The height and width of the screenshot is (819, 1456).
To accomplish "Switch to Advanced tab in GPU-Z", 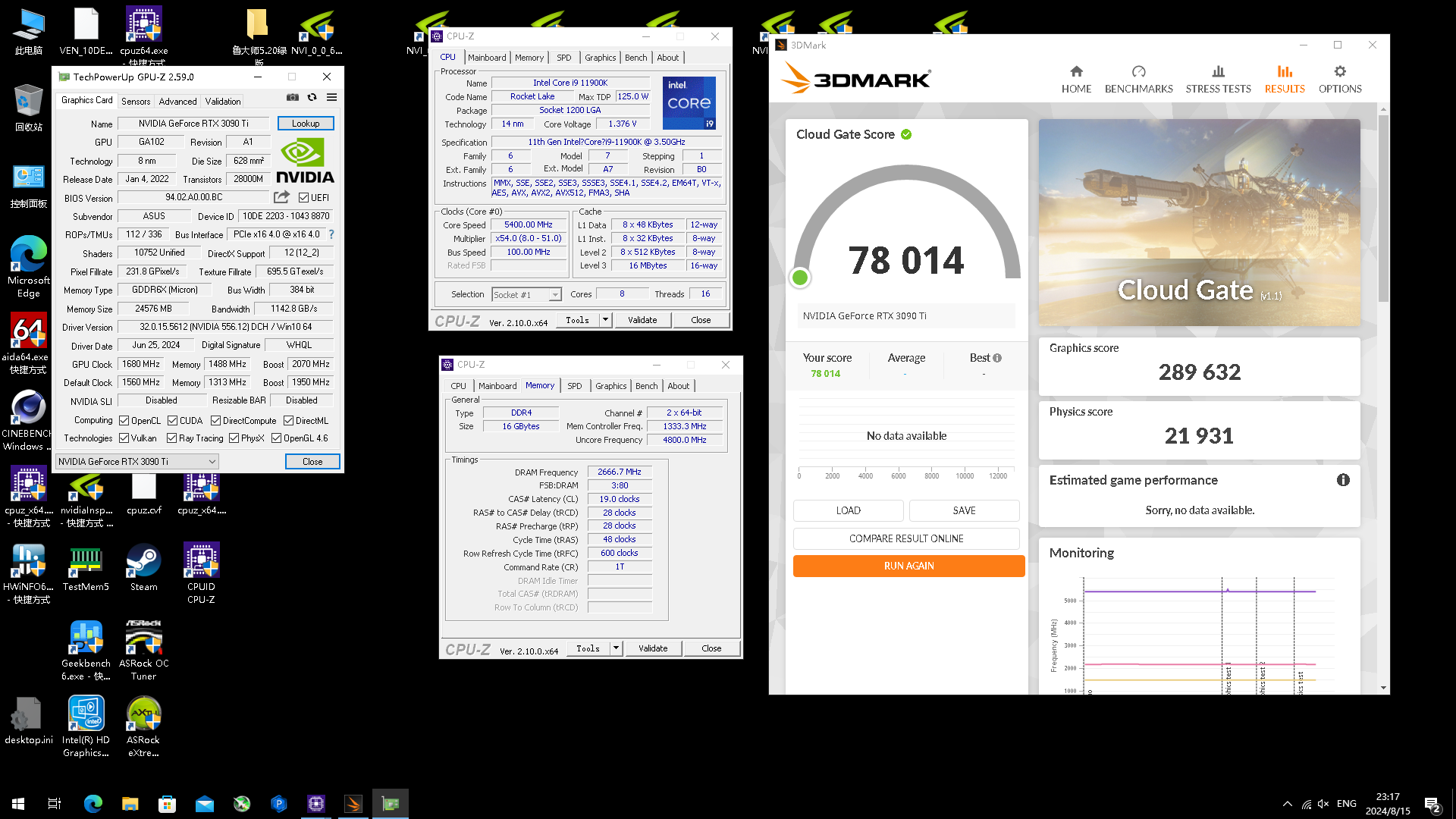I will pyautogui.click(x=177, y=101).
